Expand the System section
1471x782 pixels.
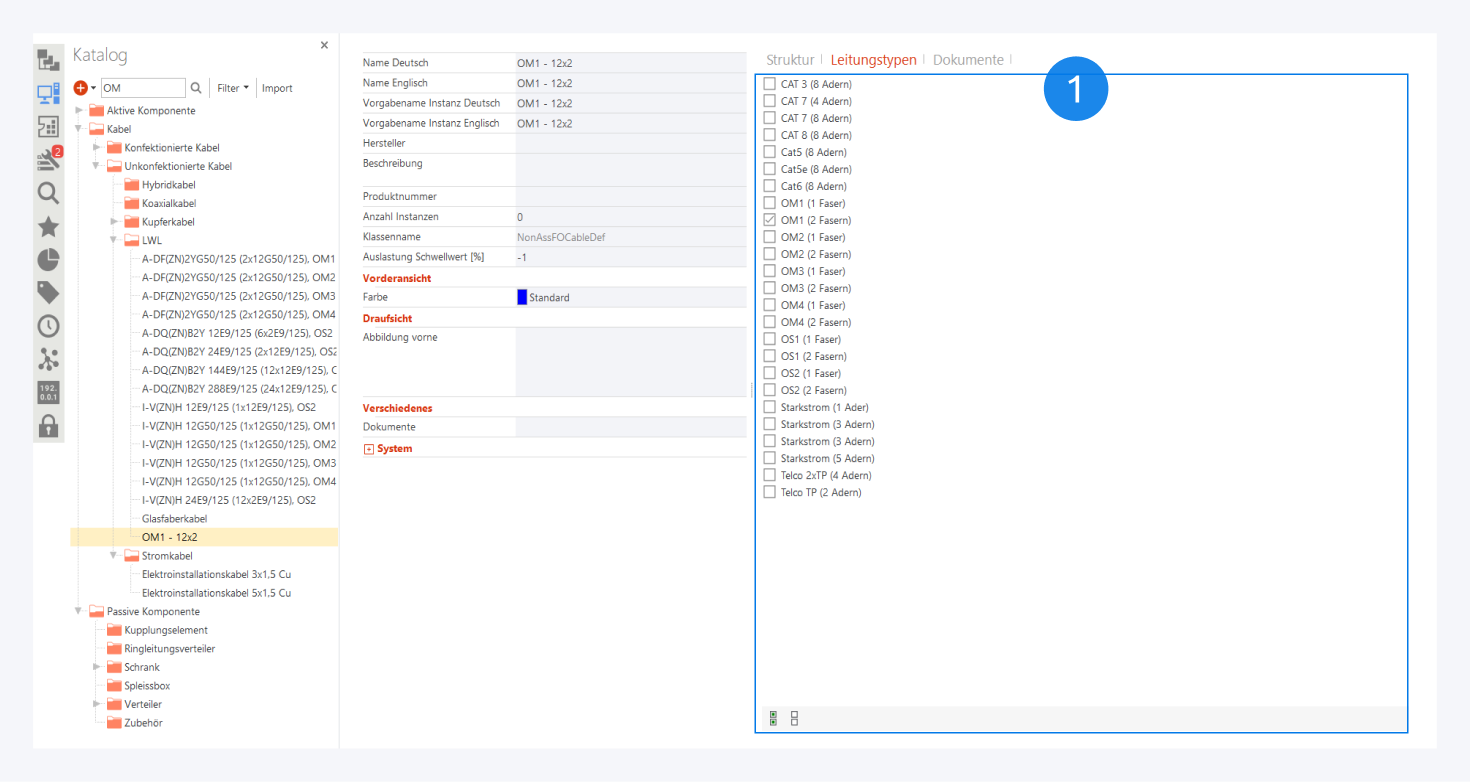[x=369, y=449]
